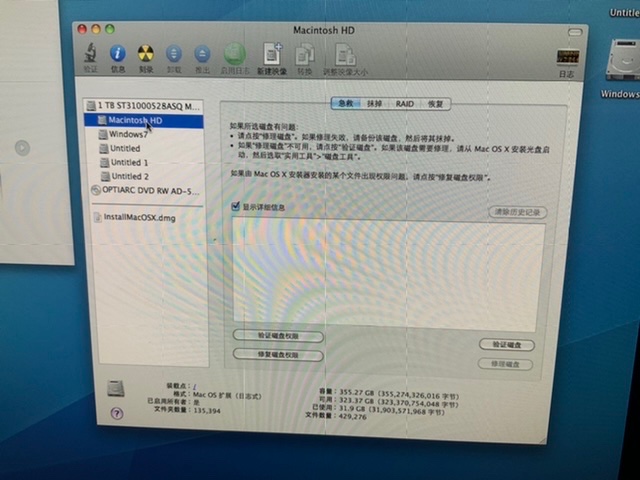
Task: Click the mount point "/" link
Action: pos(195,386)
